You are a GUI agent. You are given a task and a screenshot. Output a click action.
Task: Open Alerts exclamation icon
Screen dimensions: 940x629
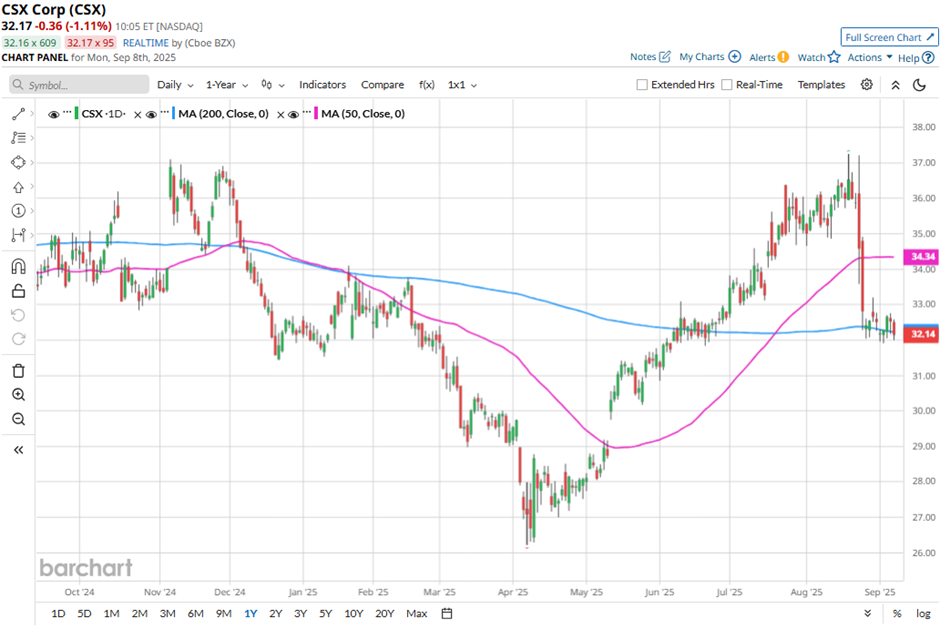(x=783, y=57)
